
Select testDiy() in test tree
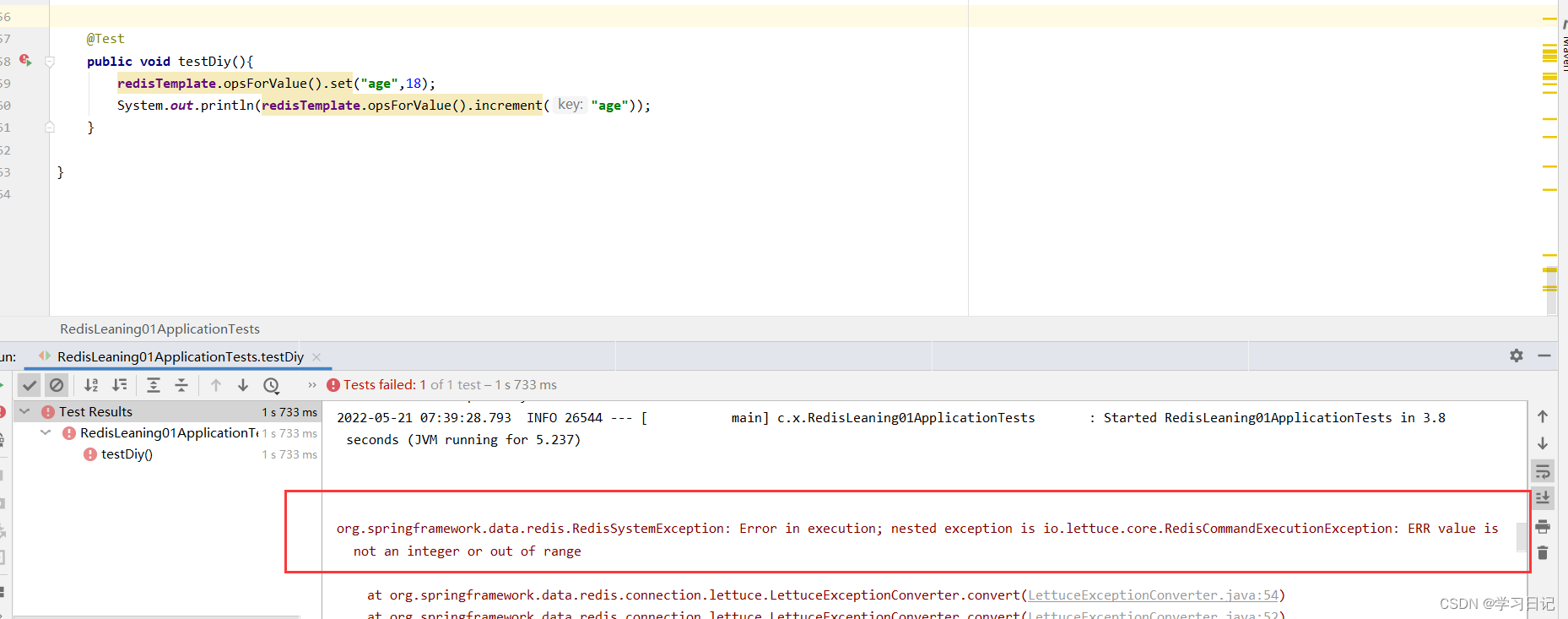click(x=127, y=454)
